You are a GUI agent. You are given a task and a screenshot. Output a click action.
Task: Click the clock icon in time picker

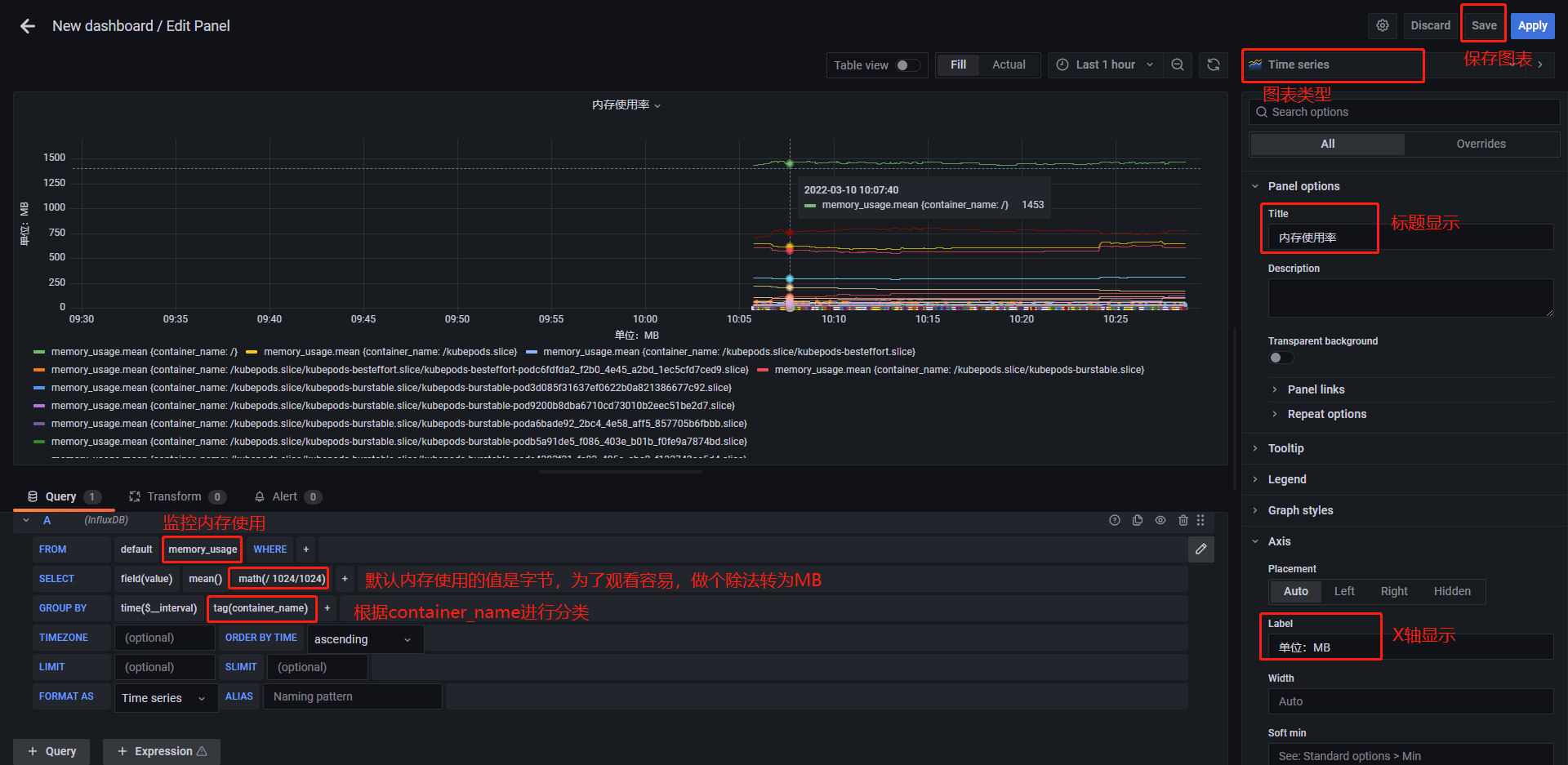[1062, 64]
